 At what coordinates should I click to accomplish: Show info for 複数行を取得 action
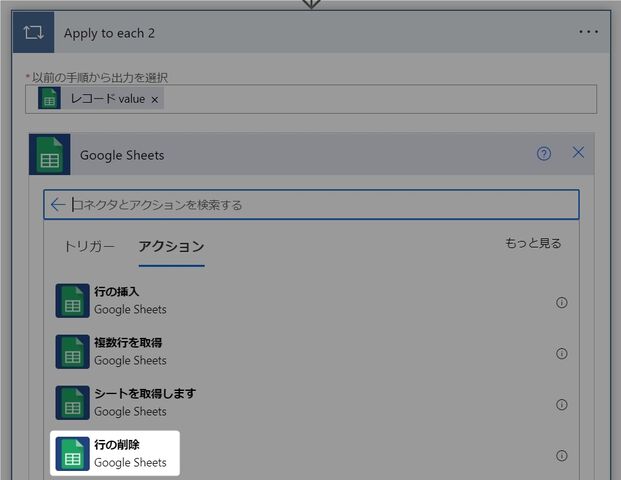tap(562, 353)
